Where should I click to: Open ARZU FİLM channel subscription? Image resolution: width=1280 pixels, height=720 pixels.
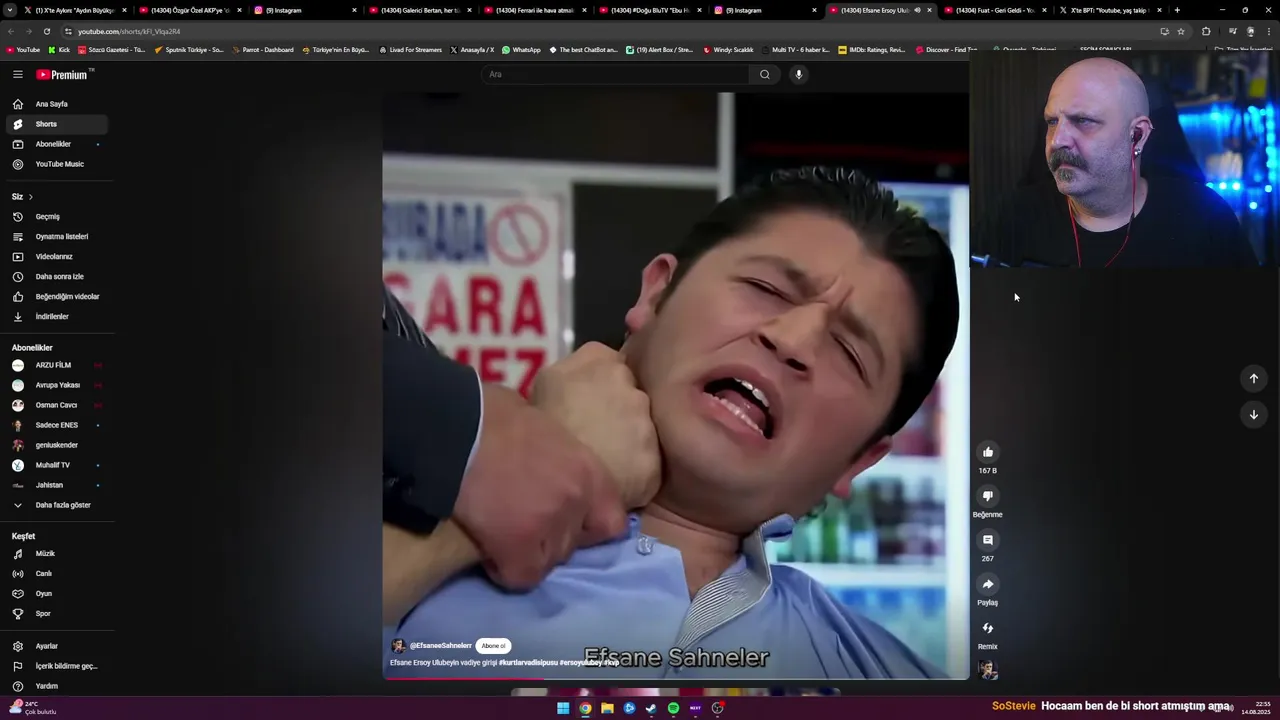[55, 365]
